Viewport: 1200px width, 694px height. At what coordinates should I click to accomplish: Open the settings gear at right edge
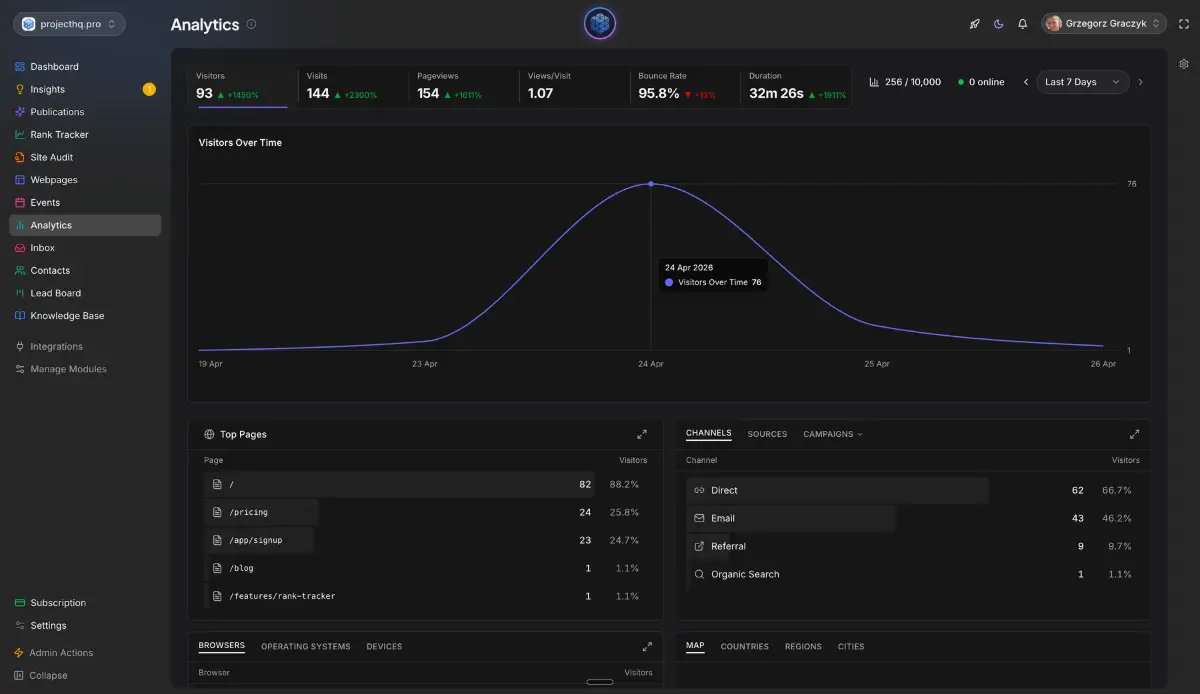pos(1184,64)
